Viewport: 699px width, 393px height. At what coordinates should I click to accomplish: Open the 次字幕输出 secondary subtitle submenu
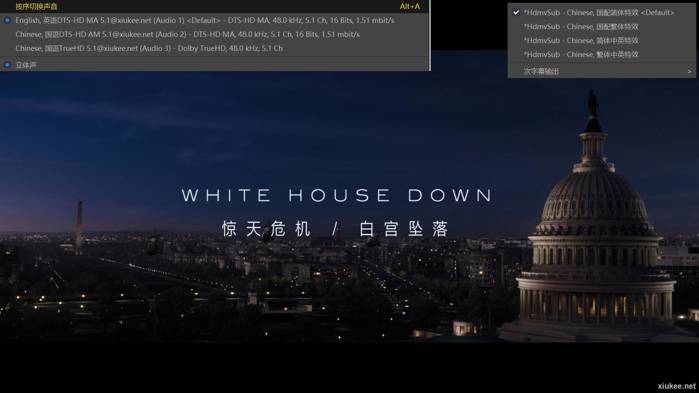(x=601, y=71)
